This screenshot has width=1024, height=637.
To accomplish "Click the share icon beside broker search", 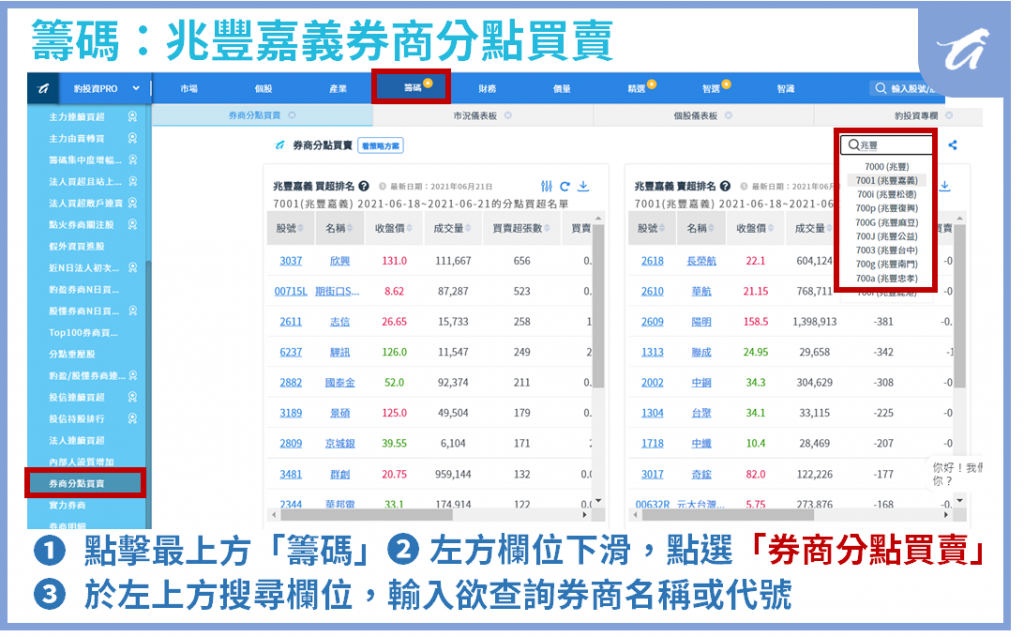I will point(953,145).
